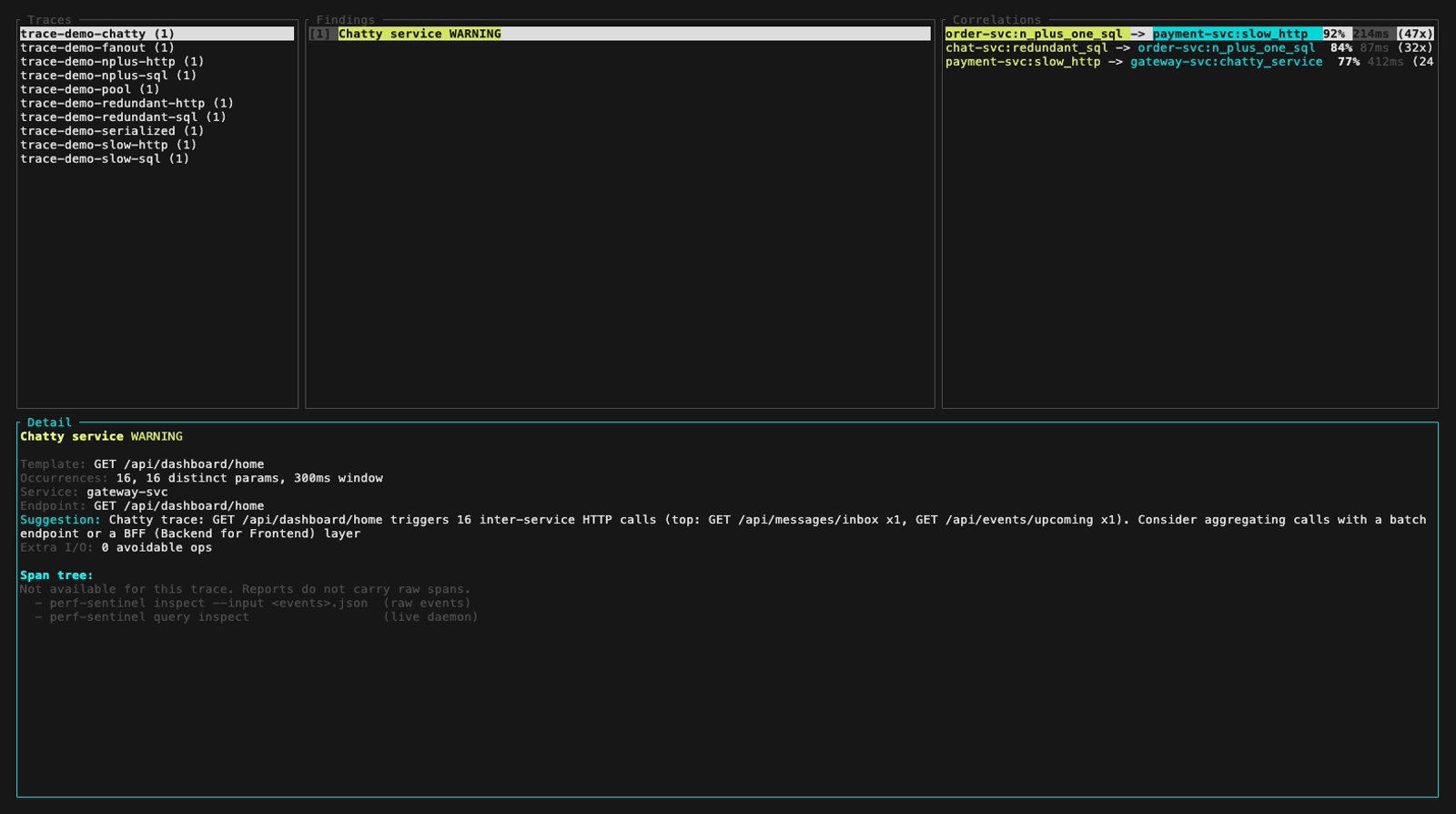The width and height of the screenshot is (1456, 814).
Task: Select the Chatty service WARNING finding
Action: coord(619,34)
